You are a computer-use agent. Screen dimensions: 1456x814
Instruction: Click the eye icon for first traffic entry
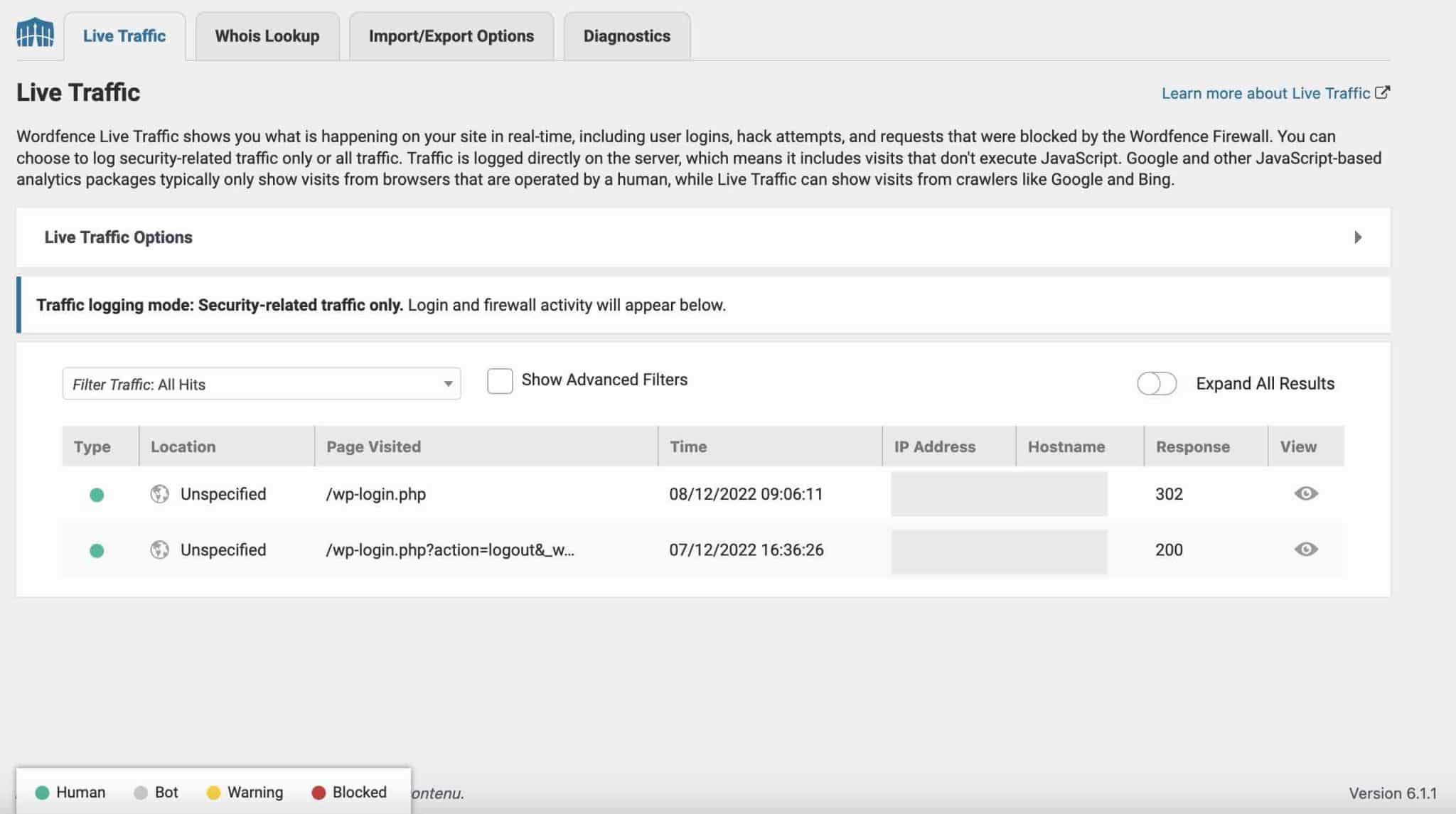(x=1305, y=493)
